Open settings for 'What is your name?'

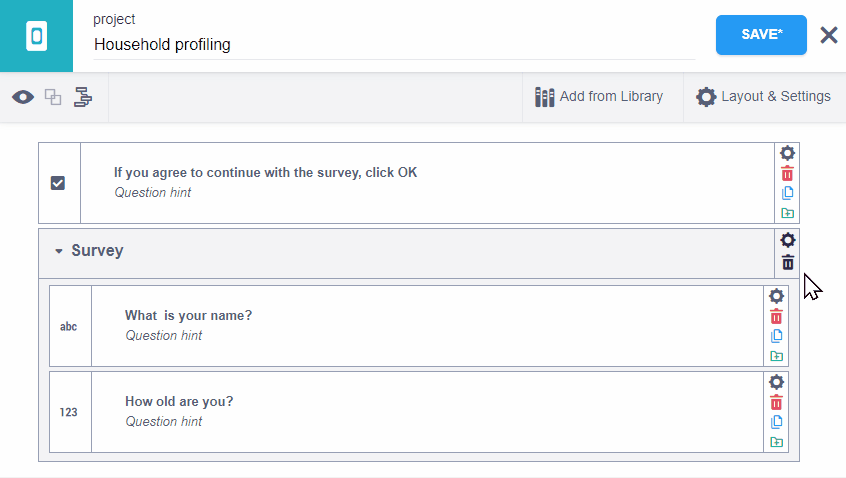click(x=776, y=296)
